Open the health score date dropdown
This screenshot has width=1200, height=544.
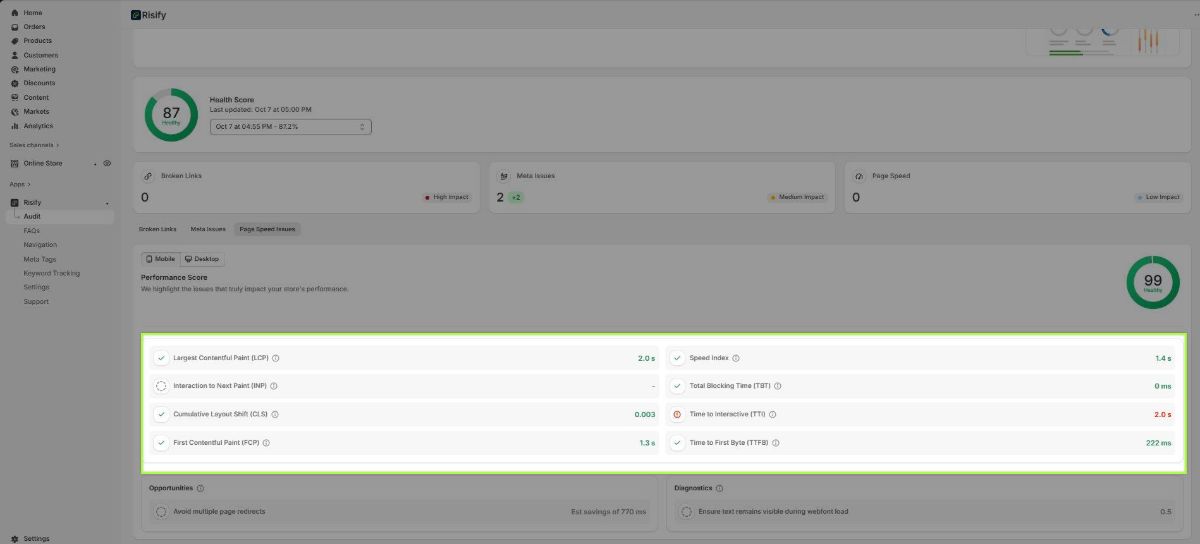(291, 127)
